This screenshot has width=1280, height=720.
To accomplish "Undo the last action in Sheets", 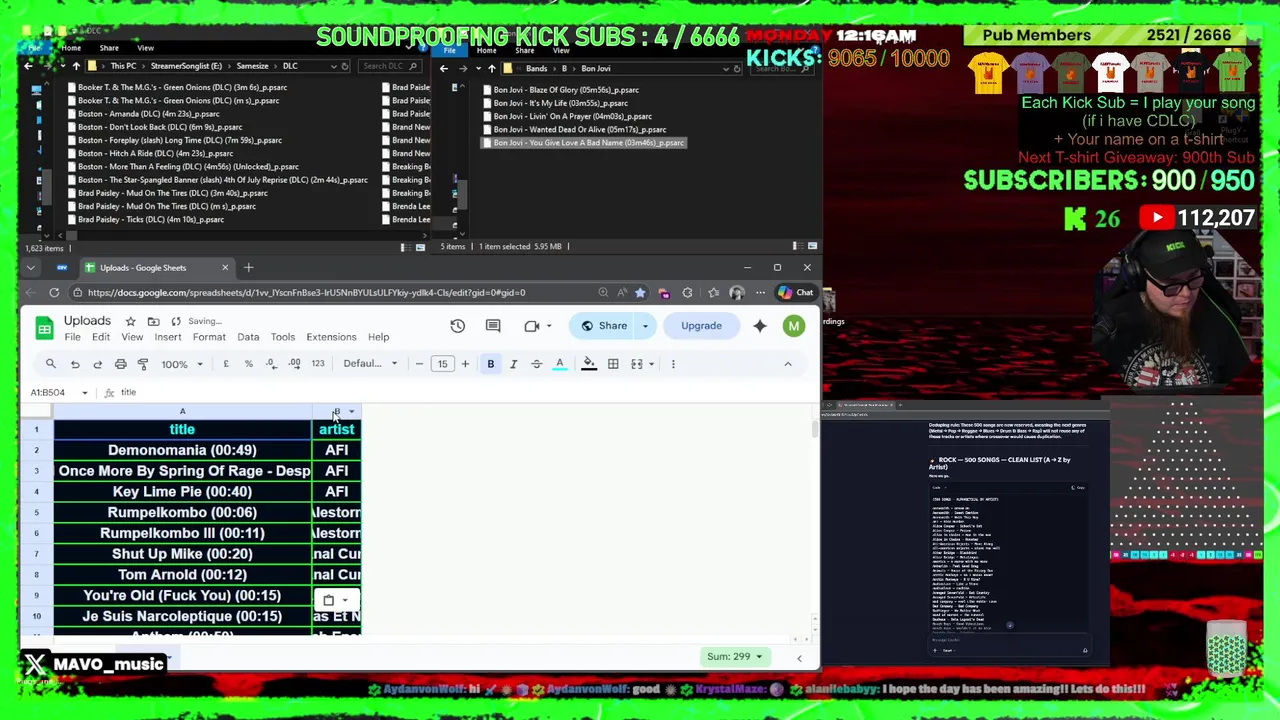I will point(75,364).
